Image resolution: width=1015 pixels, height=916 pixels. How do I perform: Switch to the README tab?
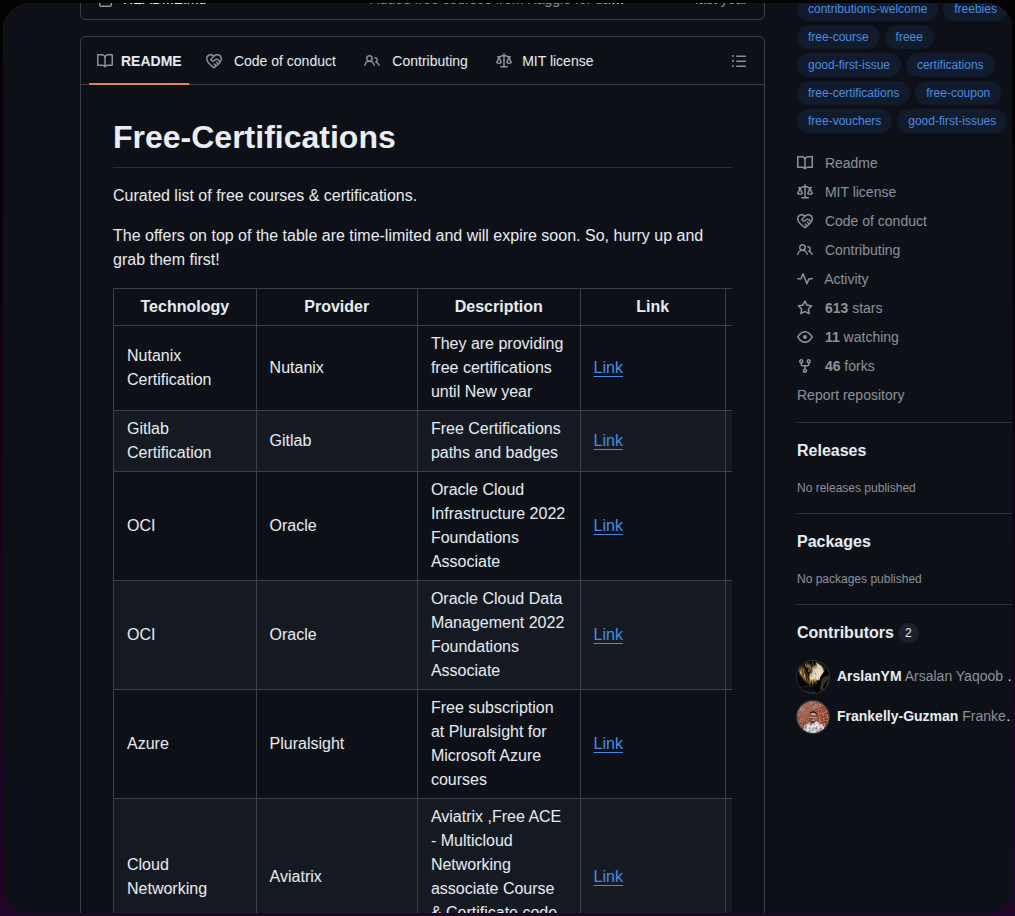pyautogui.click(x=139, y=61)
